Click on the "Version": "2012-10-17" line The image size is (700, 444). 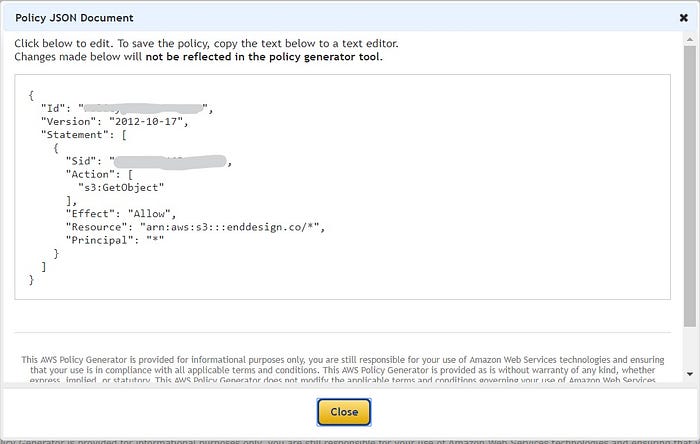[115, 121]
